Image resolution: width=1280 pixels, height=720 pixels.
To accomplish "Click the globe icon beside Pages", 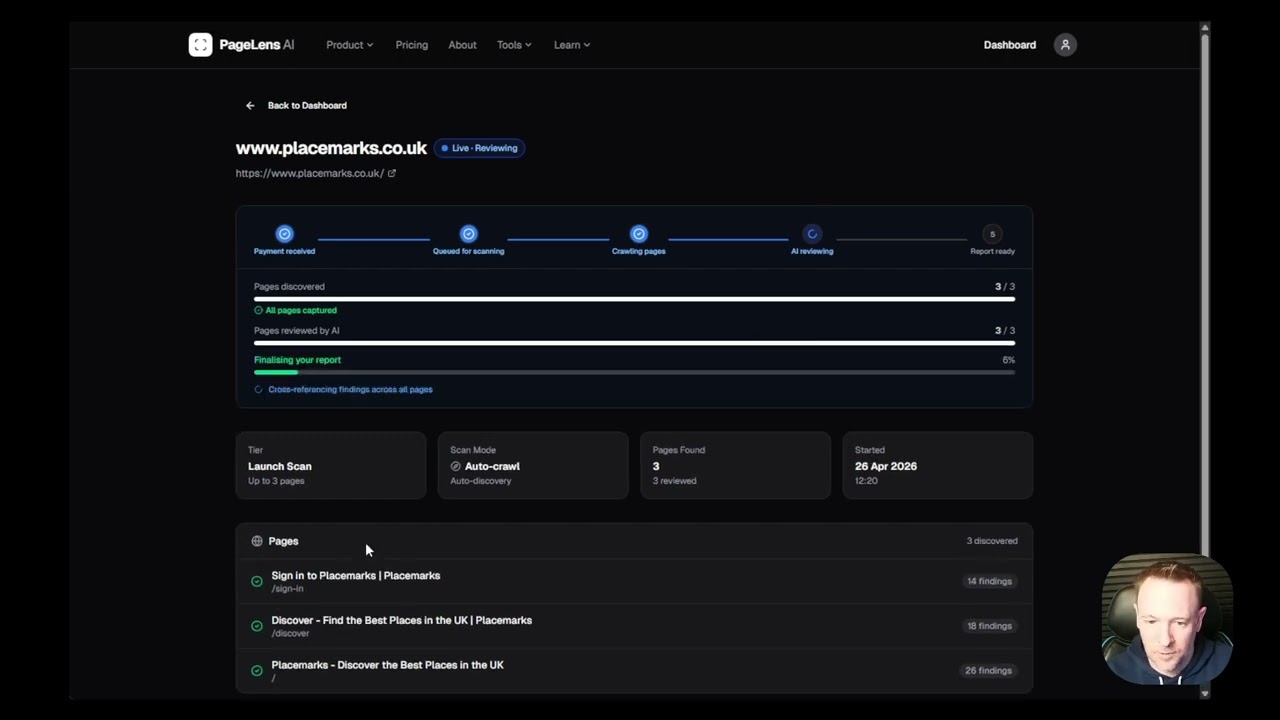I will click(257, 541).
